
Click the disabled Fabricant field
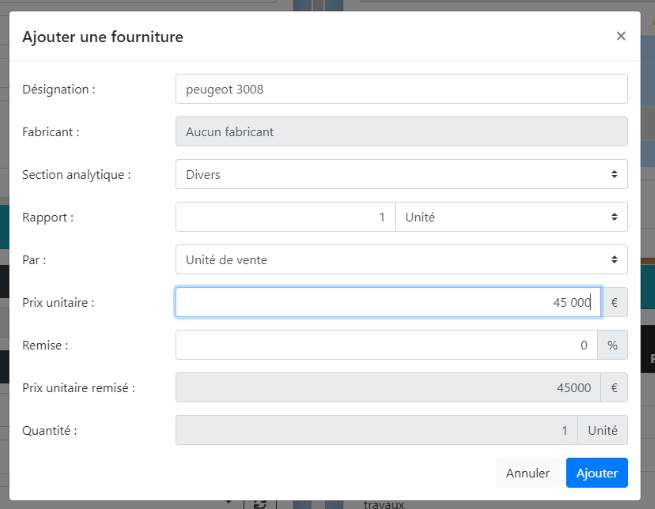[401, 132]
